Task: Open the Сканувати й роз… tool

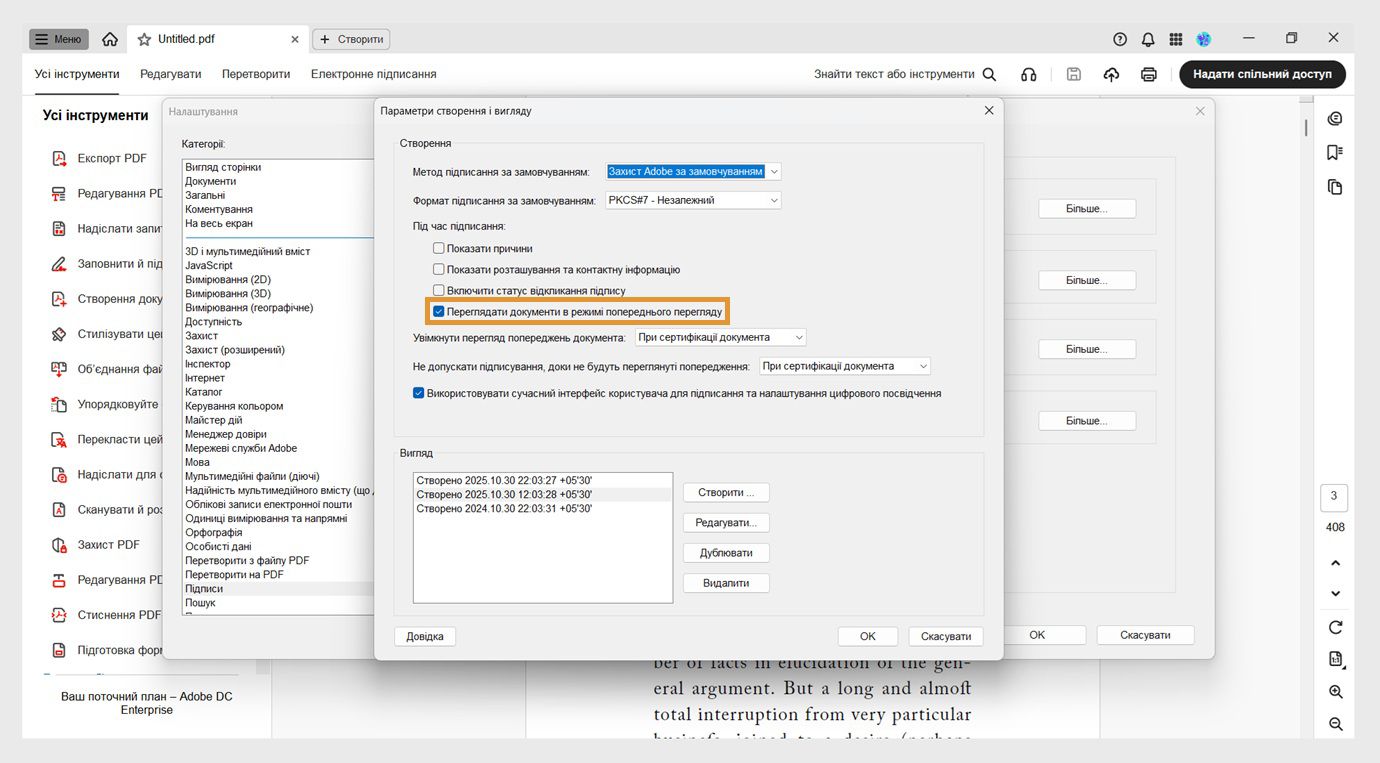Action: point(107,510)
